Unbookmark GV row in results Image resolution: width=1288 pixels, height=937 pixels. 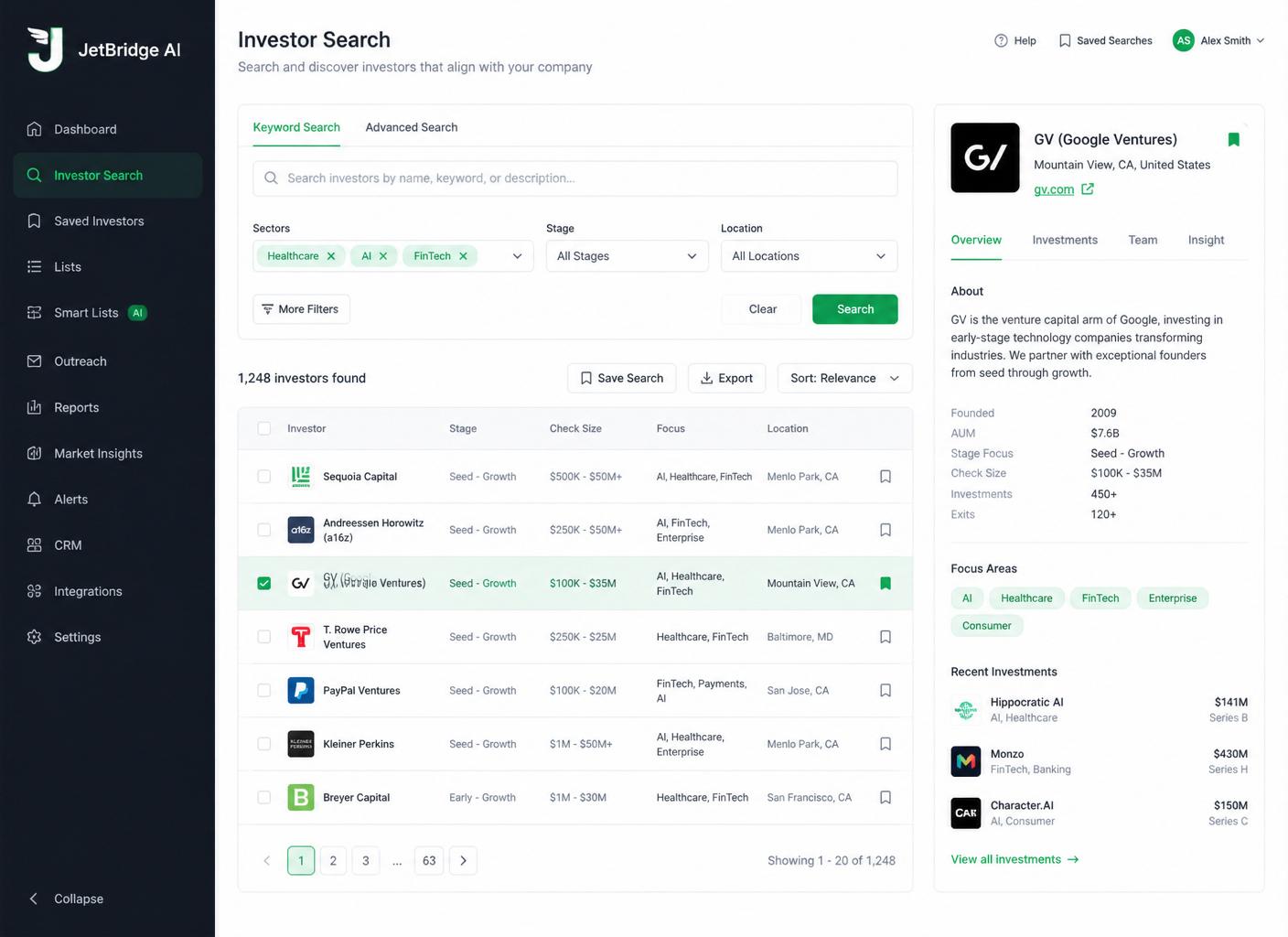click(885, 583)
